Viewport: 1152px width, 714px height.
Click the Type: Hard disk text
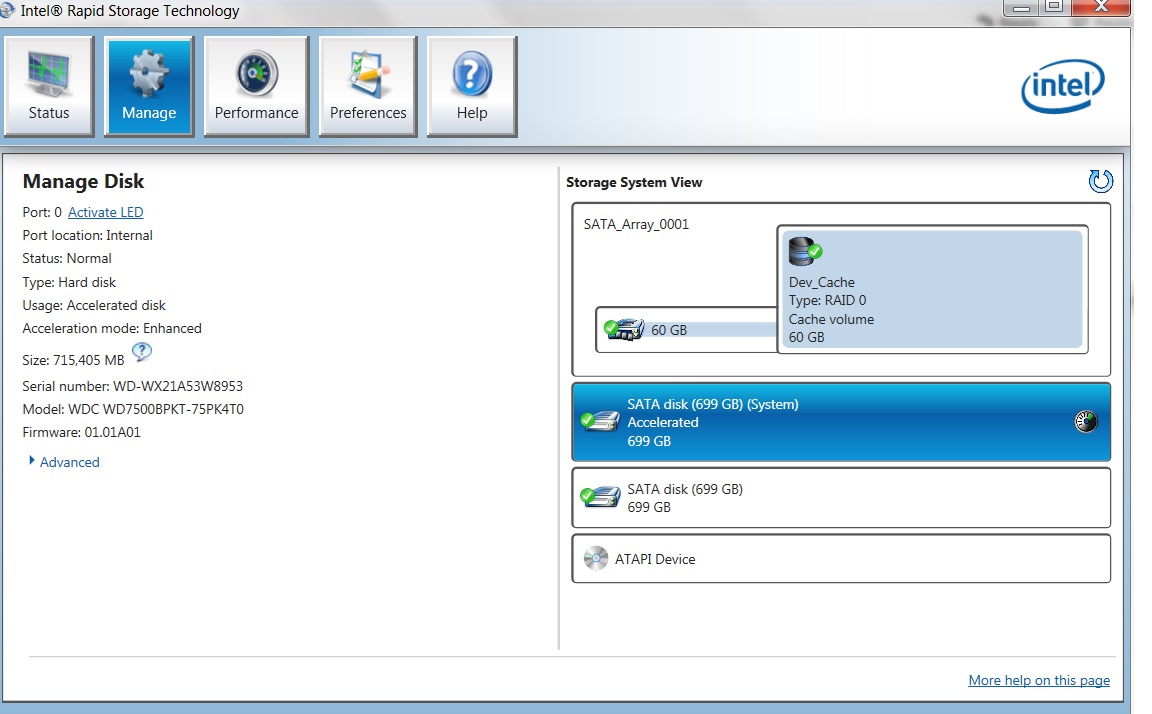pyautogui.click(x=69, y=282)
